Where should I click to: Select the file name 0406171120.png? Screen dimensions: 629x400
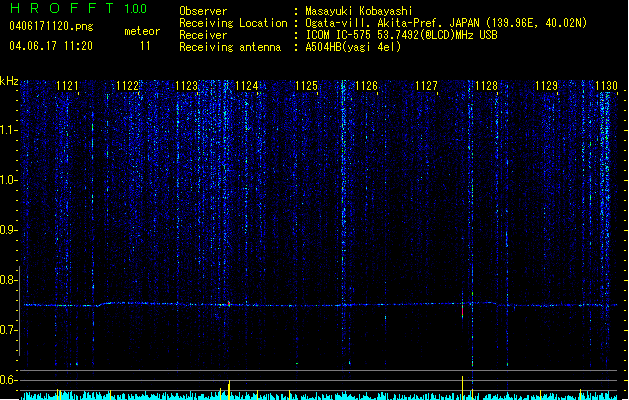point(51,26)
